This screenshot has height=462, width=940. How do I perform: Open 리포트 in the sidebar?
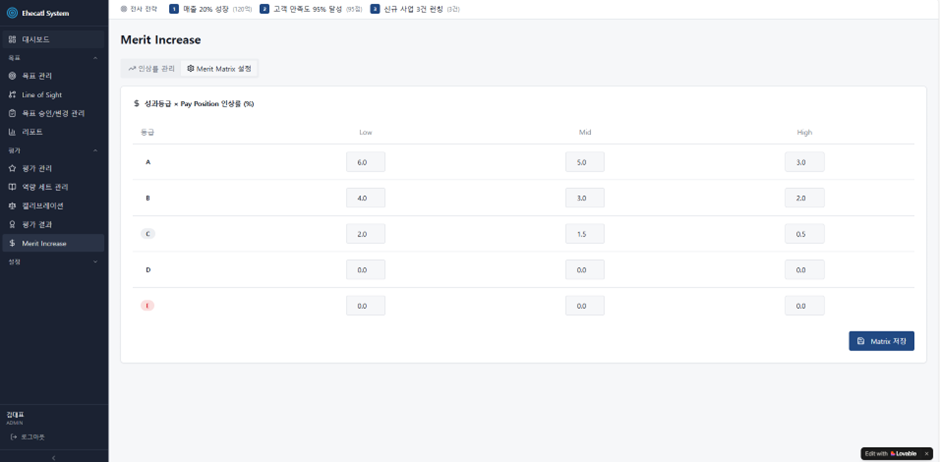click(53, 132)
